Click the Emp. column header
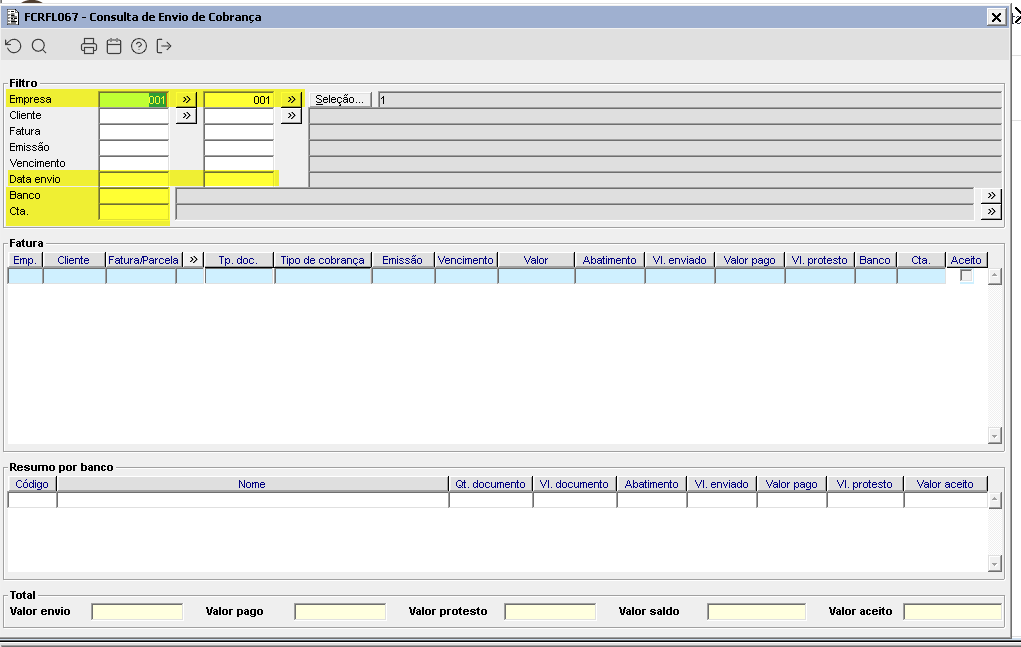This screenshot has height=647, width=1021. 25,260
